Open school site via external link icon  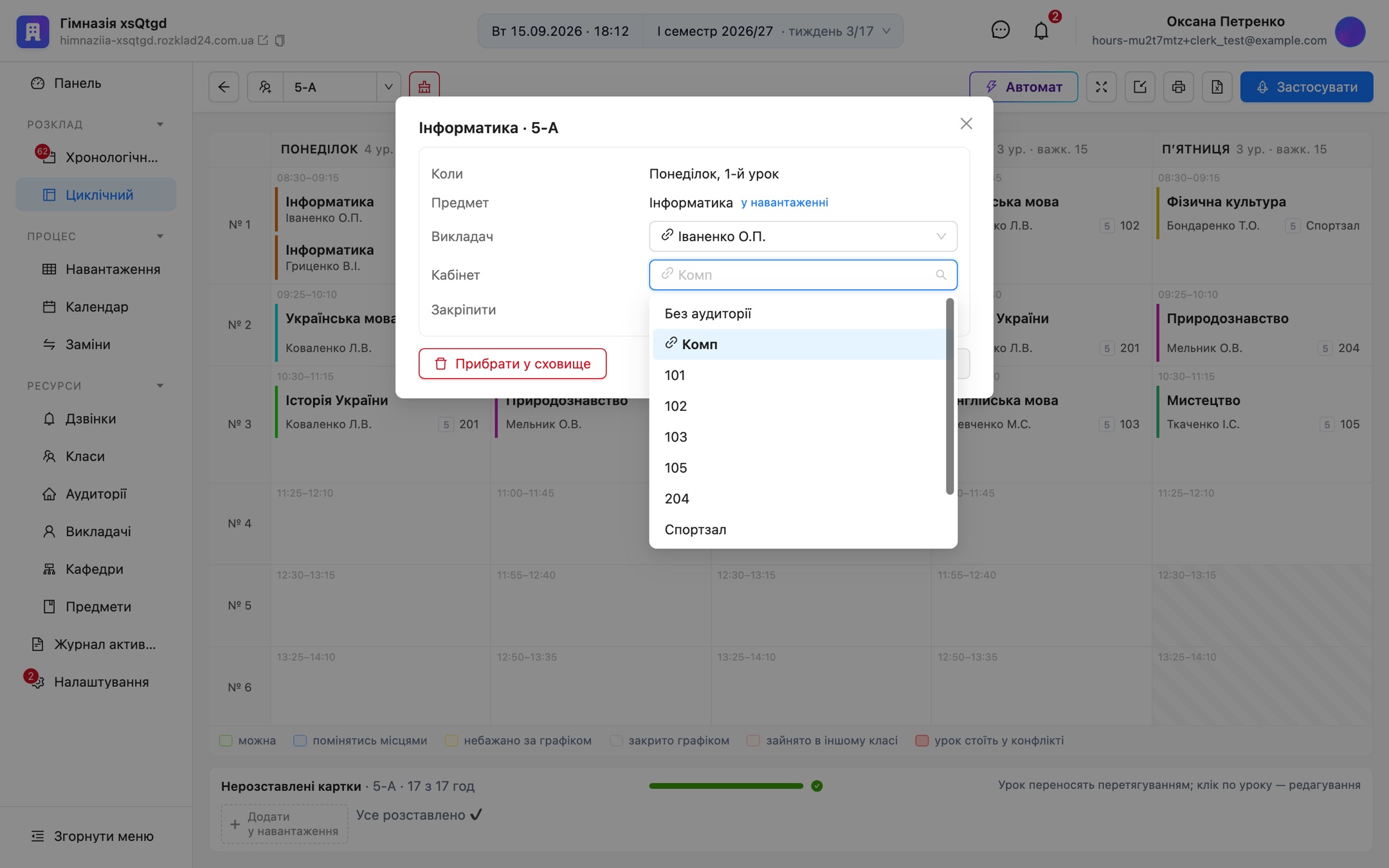pyautogui.click(x=263, y=41)
